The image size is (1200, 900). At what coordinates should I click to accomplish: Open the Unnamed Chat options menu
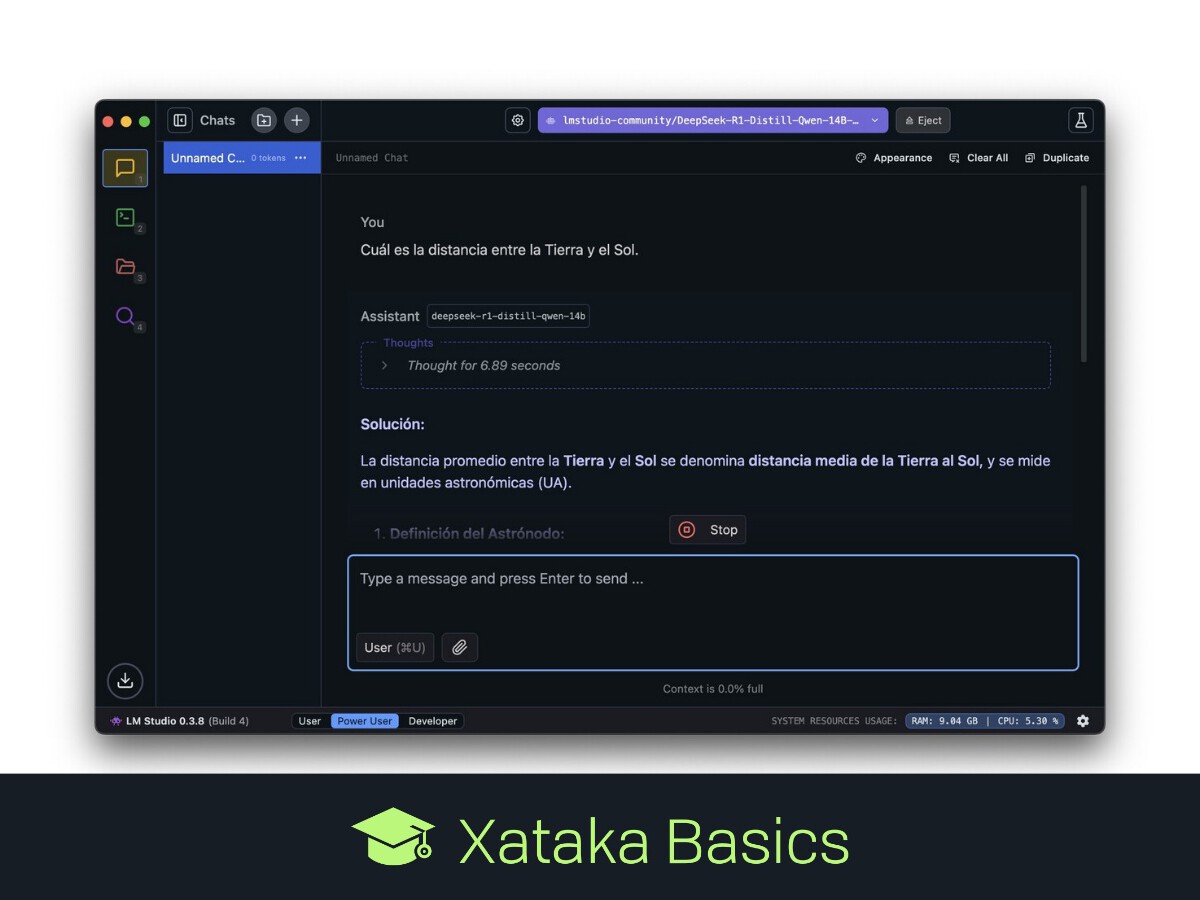click(x=301, y=158)
